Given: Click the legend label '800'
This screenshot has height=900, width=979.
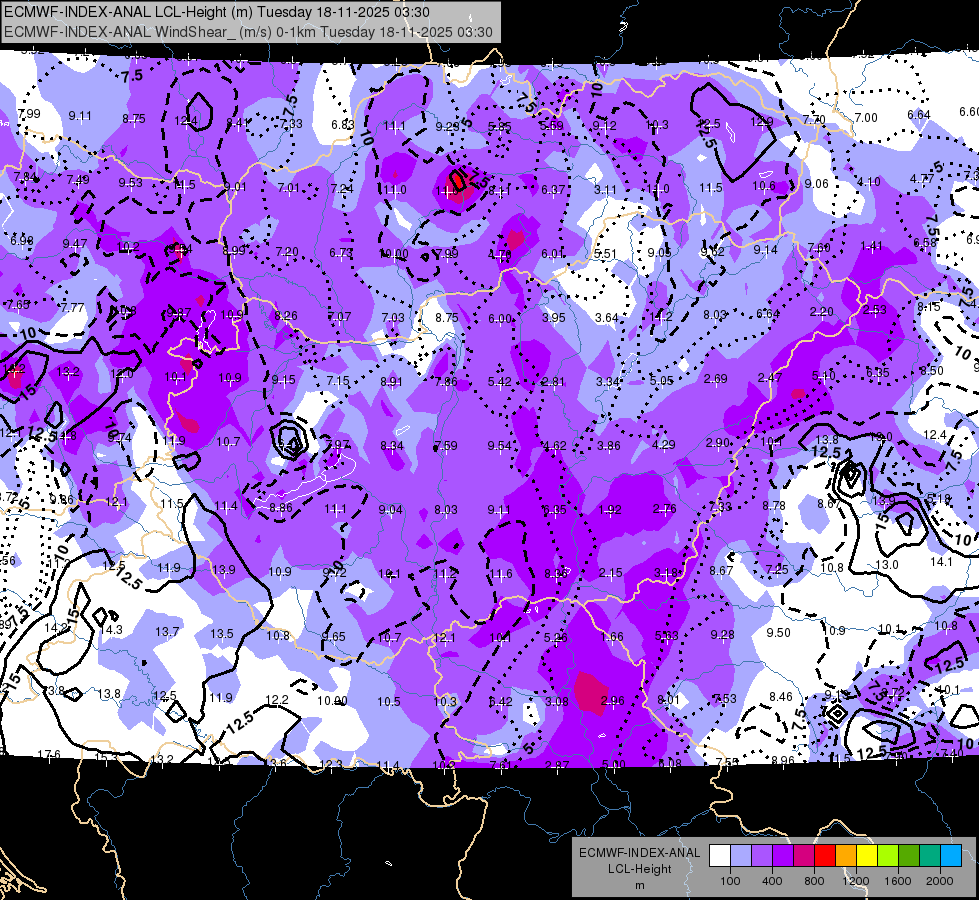Looking at the screenshot, I should [x=814, y=881].
